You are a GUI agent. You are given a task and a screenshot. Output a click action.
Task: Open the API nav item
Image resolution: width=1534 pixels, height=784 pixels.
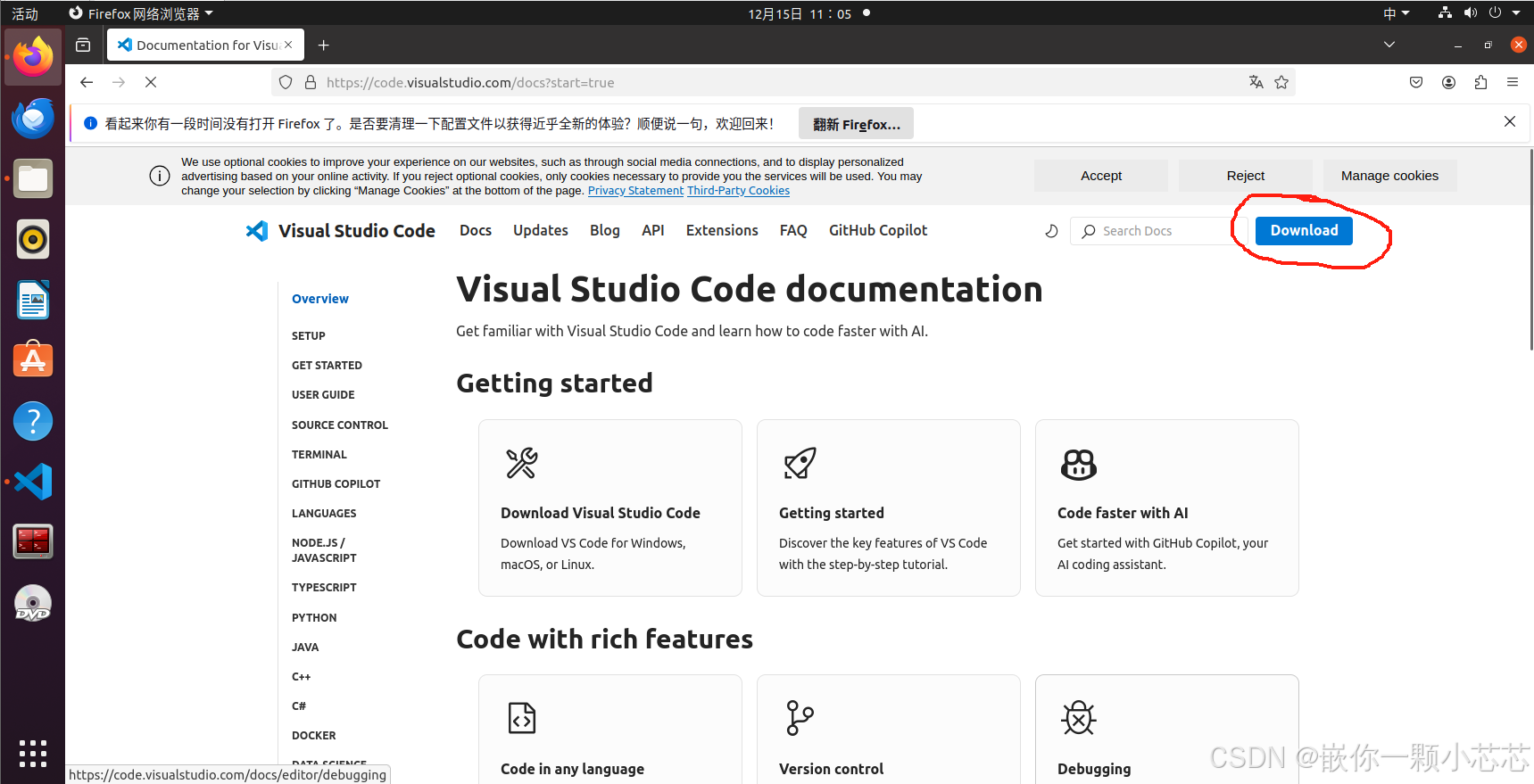pos(653,230)
